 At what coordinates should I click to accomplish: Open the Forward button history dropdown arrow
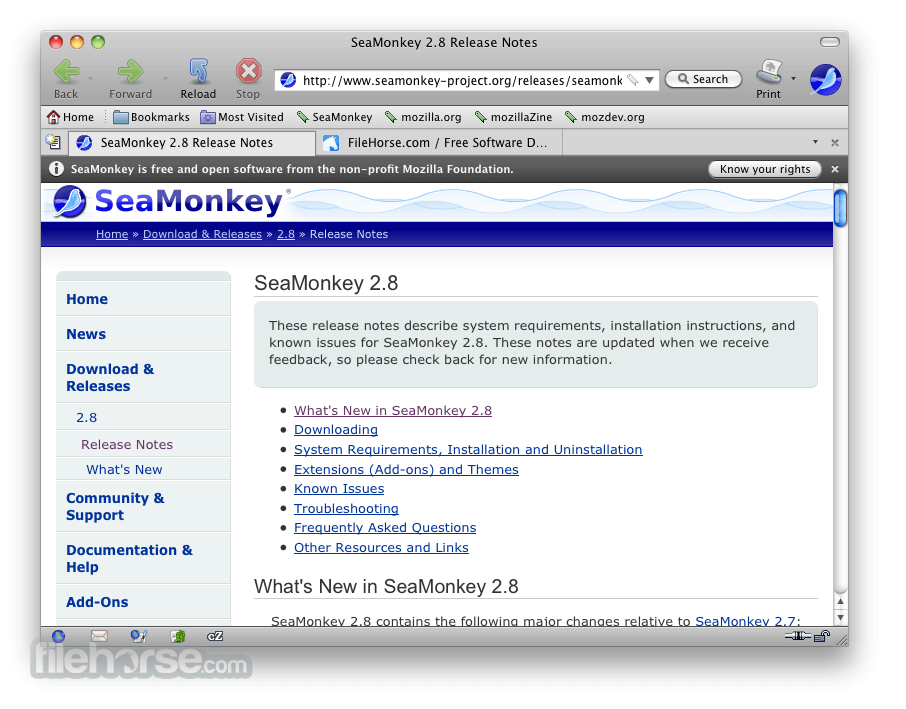pyautogui.click(x=165, y=78)
